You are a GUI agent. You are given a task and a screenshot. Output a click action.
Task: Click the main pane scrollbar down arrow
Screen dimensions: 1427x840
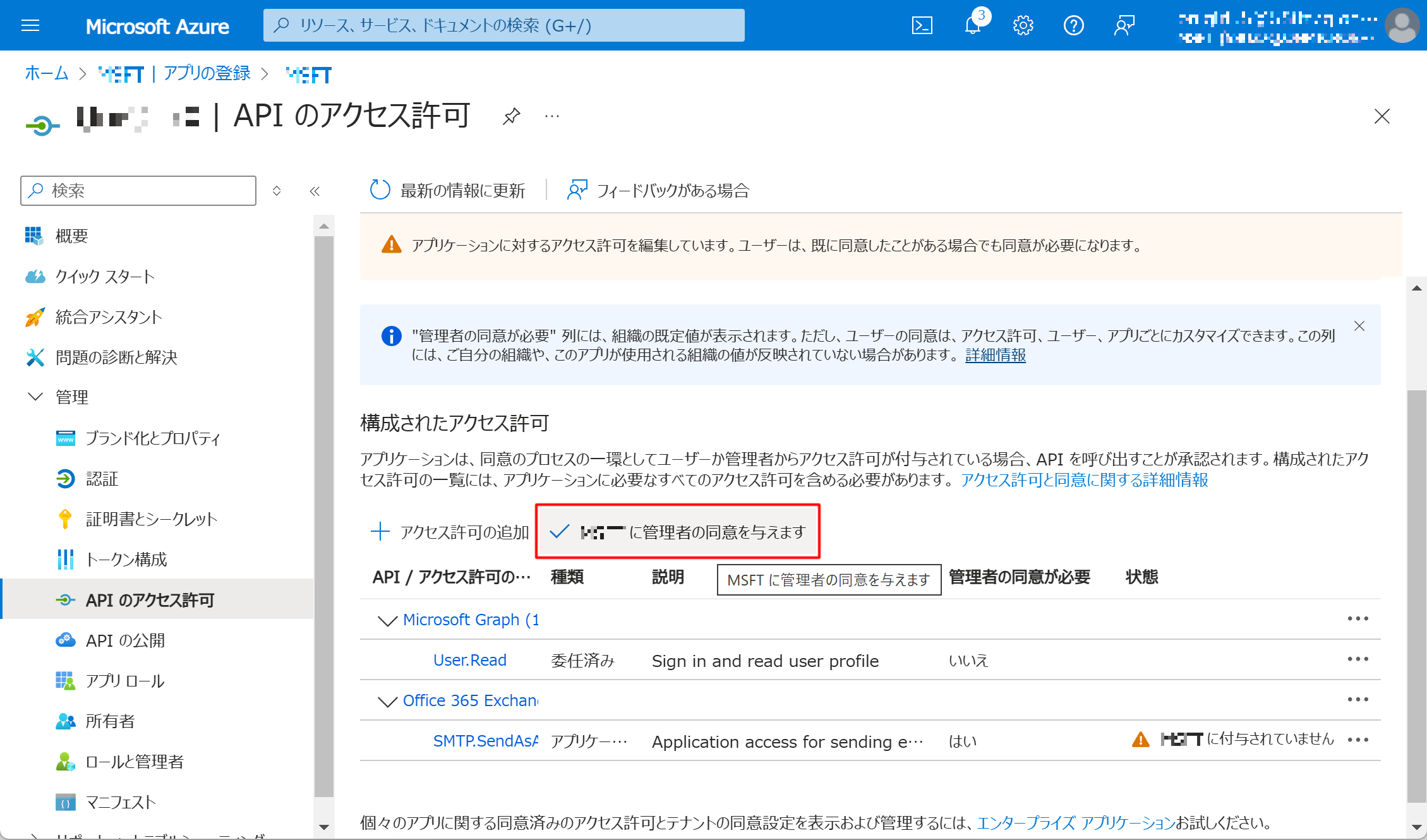(x=1416, y=827)
